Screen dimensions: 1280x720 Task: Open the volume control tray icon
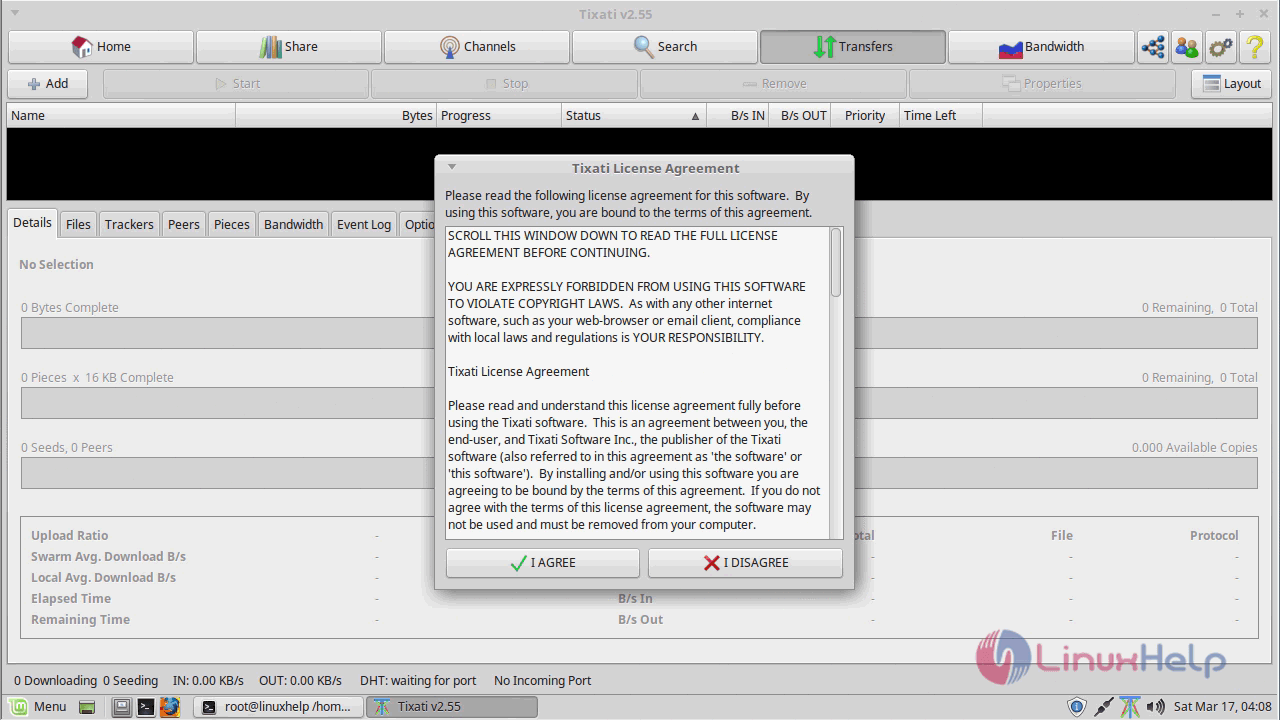tap(1155, 707)
